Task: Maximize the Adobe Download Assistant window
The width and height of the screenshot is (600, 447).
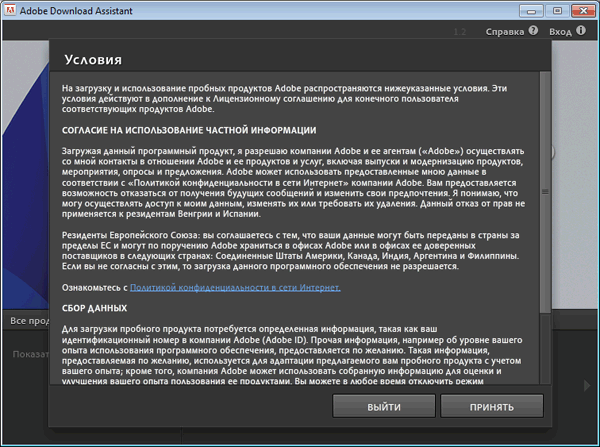Action: pyautogui.click(x=557, y=11)
